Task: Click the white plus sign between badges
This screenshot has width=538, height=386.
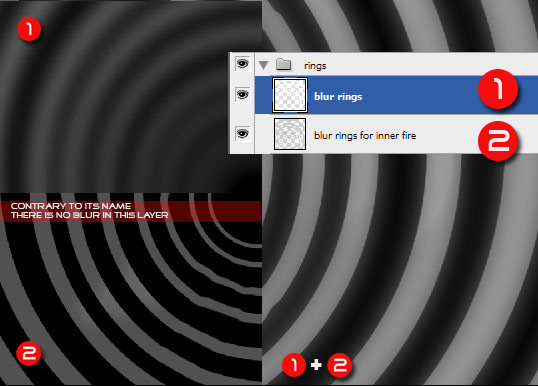Action: [316, 365]
